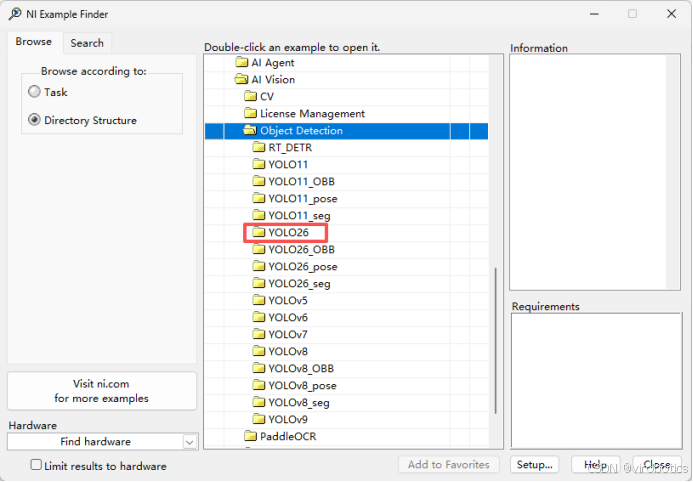The image size is (693, 482).
Task: Select the YOLO26_seg label
Action: (x=299, y=284)
